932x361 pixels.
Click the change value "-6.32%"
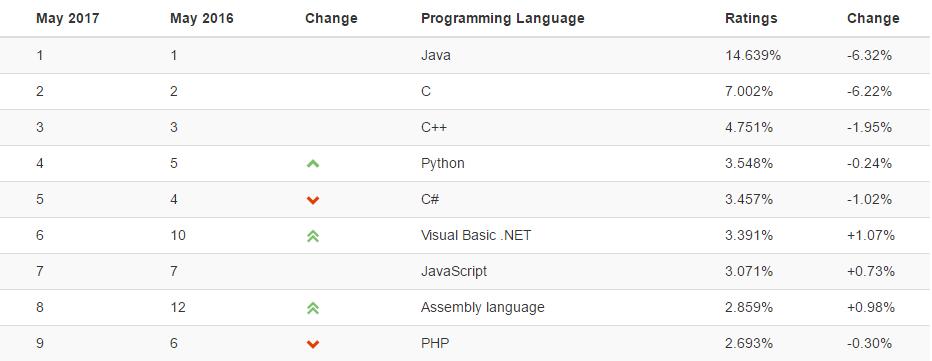tap(870, 55)
